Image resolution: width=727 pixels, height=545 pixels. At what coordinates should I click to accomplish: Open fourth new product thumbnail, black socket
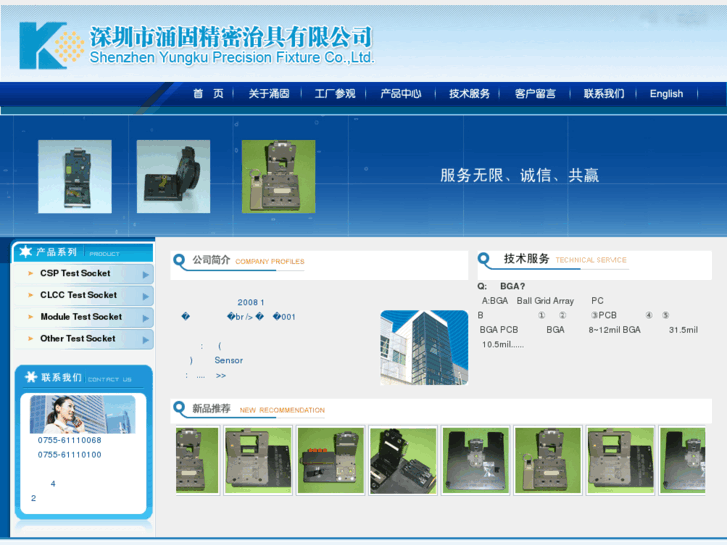pos(403,460)
